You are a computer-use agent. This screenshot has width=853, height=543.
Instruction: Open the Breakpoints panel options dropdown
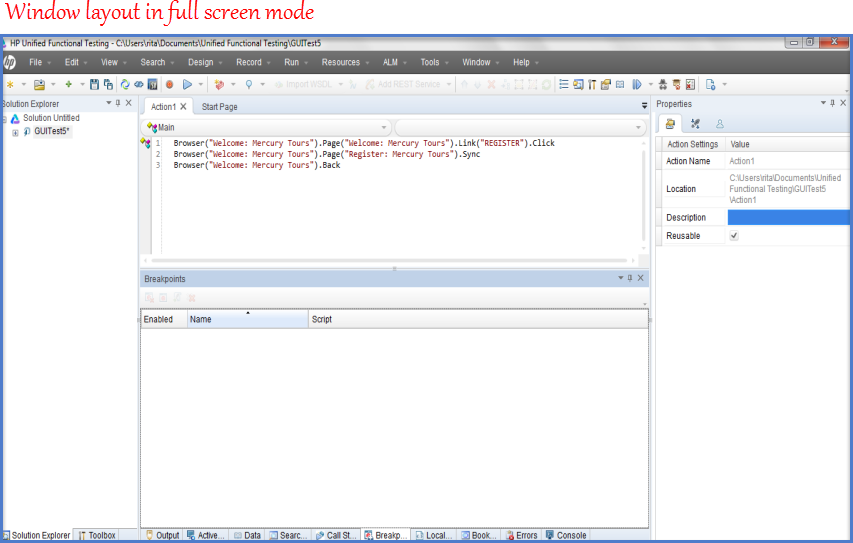(x=621, y=278)
